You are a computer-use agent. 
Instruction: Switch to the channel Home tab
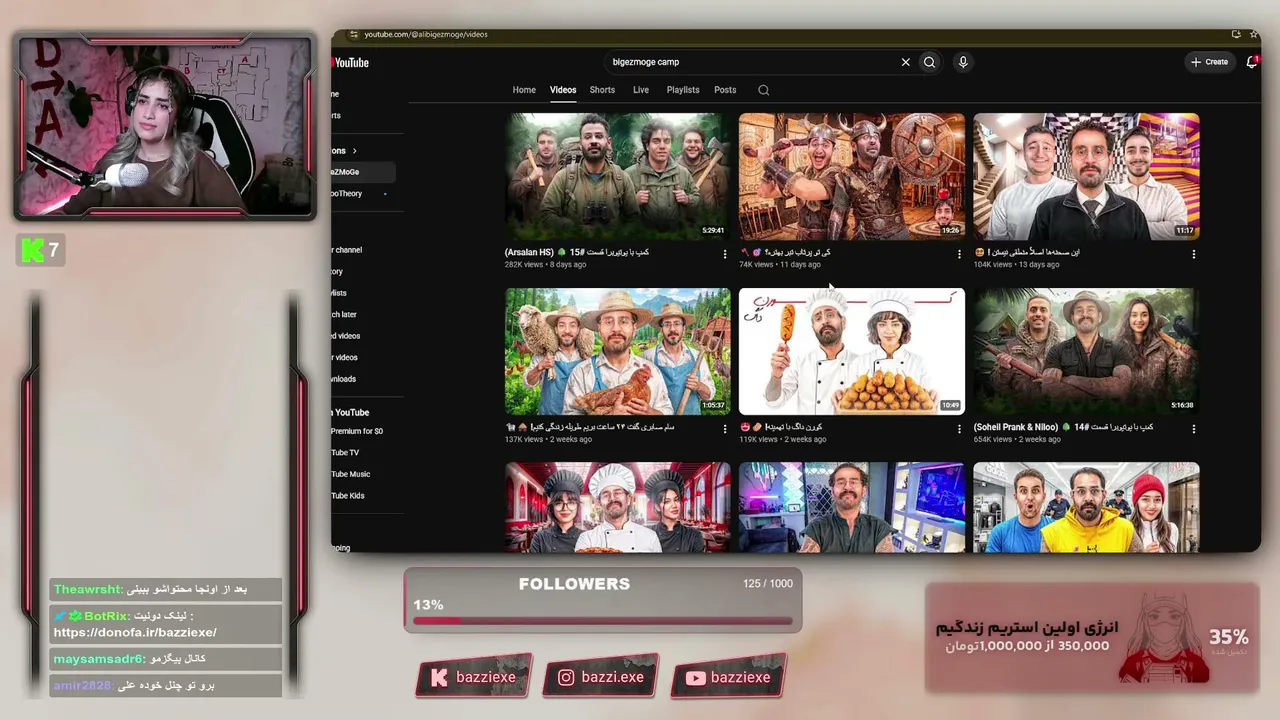coord(524,90)
